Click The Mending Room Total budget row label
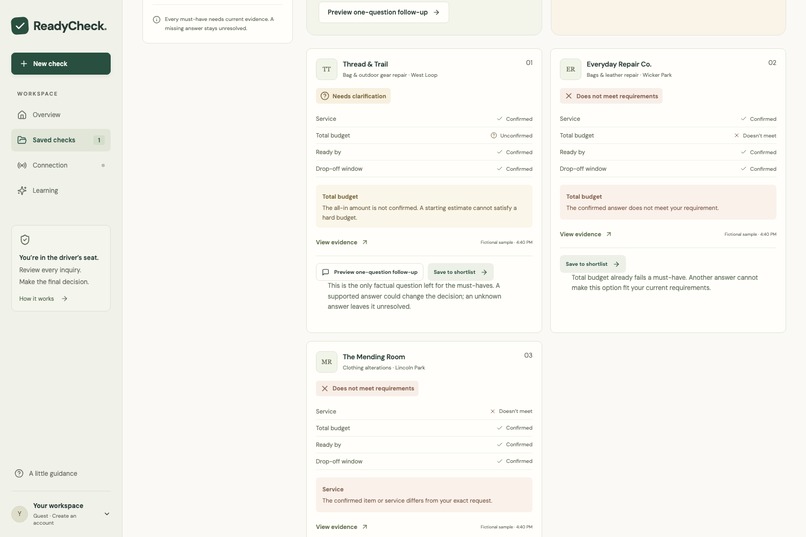 333,428
